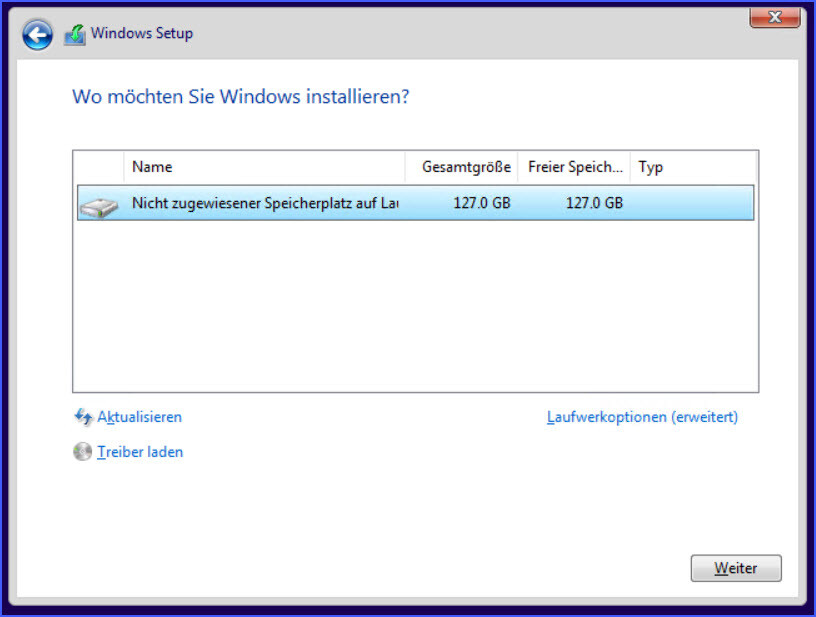Open Laufwerkoptionen (erweitert)
816x617 pixels.
(x=642, y=417)
